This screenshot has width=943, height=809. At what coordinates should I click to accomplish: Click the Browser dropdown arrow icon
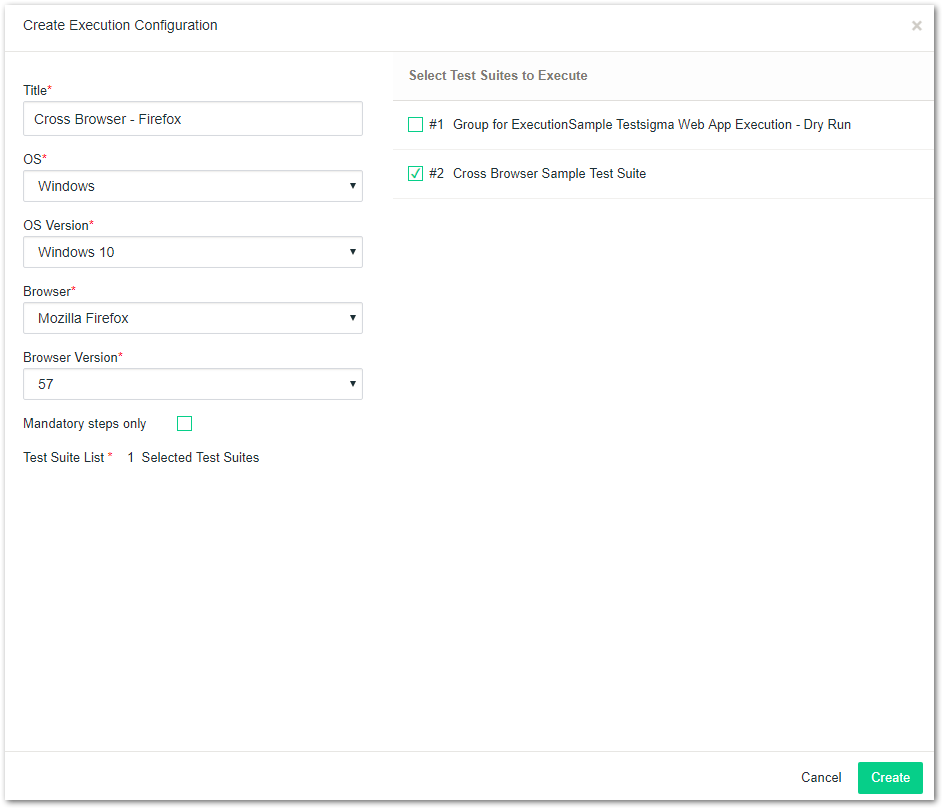tap(353, 318)
